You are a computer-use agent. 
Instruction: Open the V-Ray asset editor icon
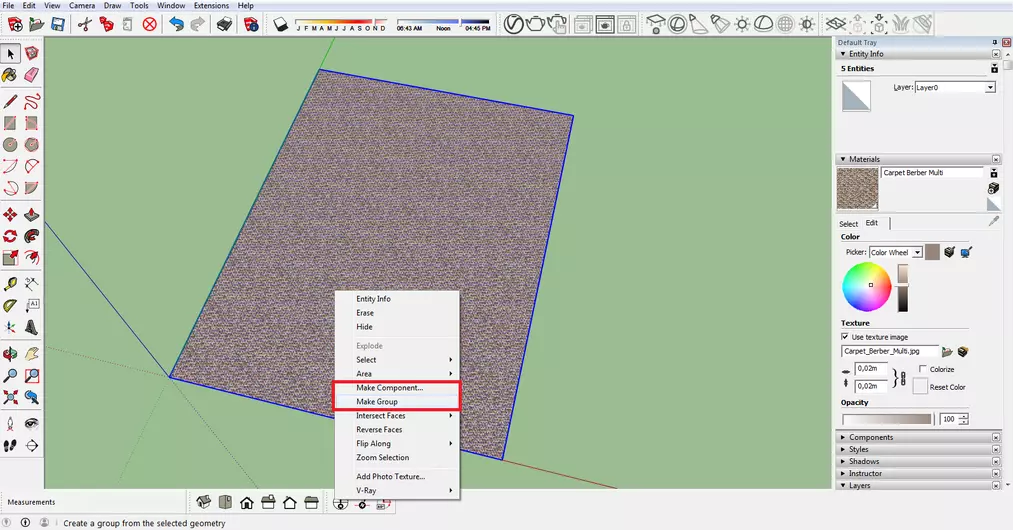(514, 25)
